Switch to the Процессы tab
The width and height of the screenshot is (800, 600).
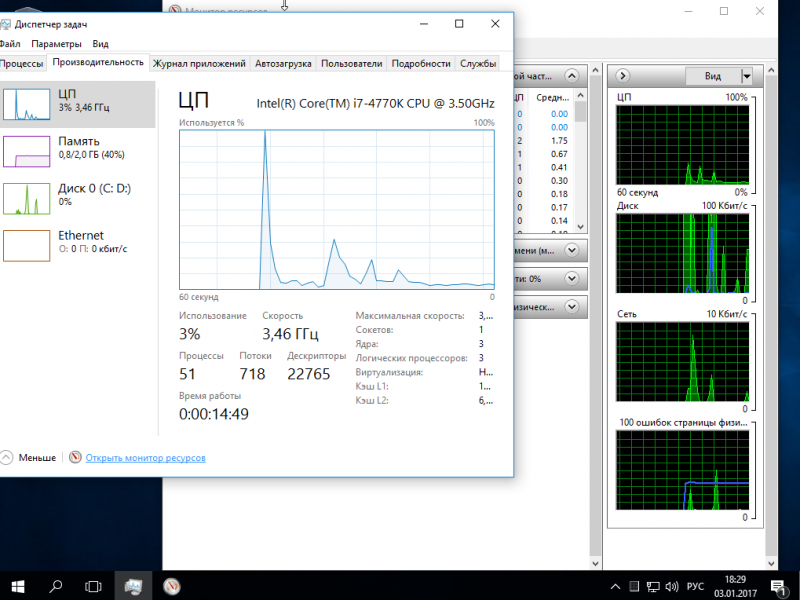(x=22, y=64)
